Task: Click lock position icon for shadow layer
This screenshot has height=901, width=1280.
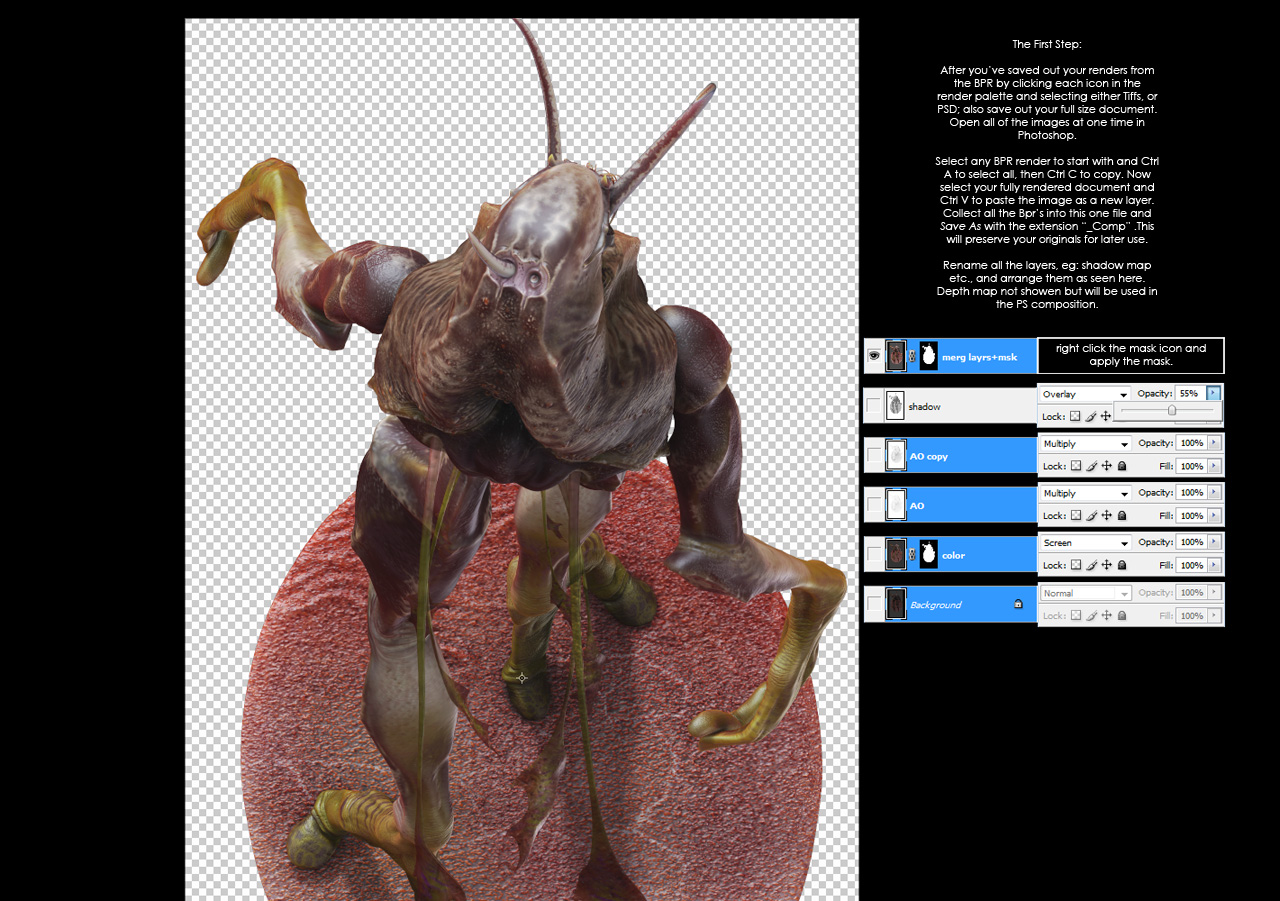Action: coord(1107,416)
